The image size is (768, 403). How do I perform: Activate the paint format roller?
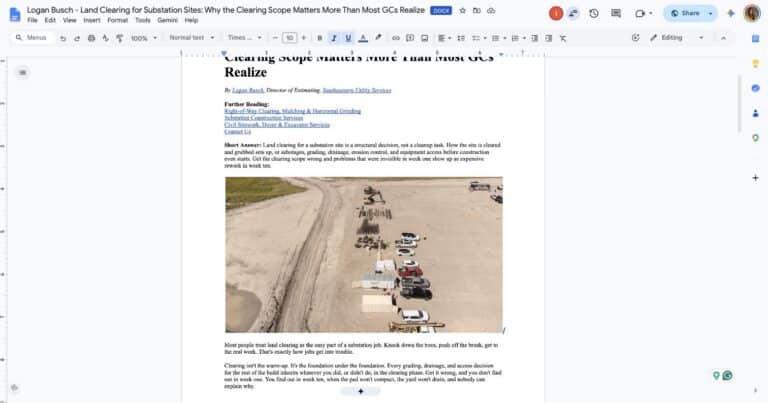point(120,38)
